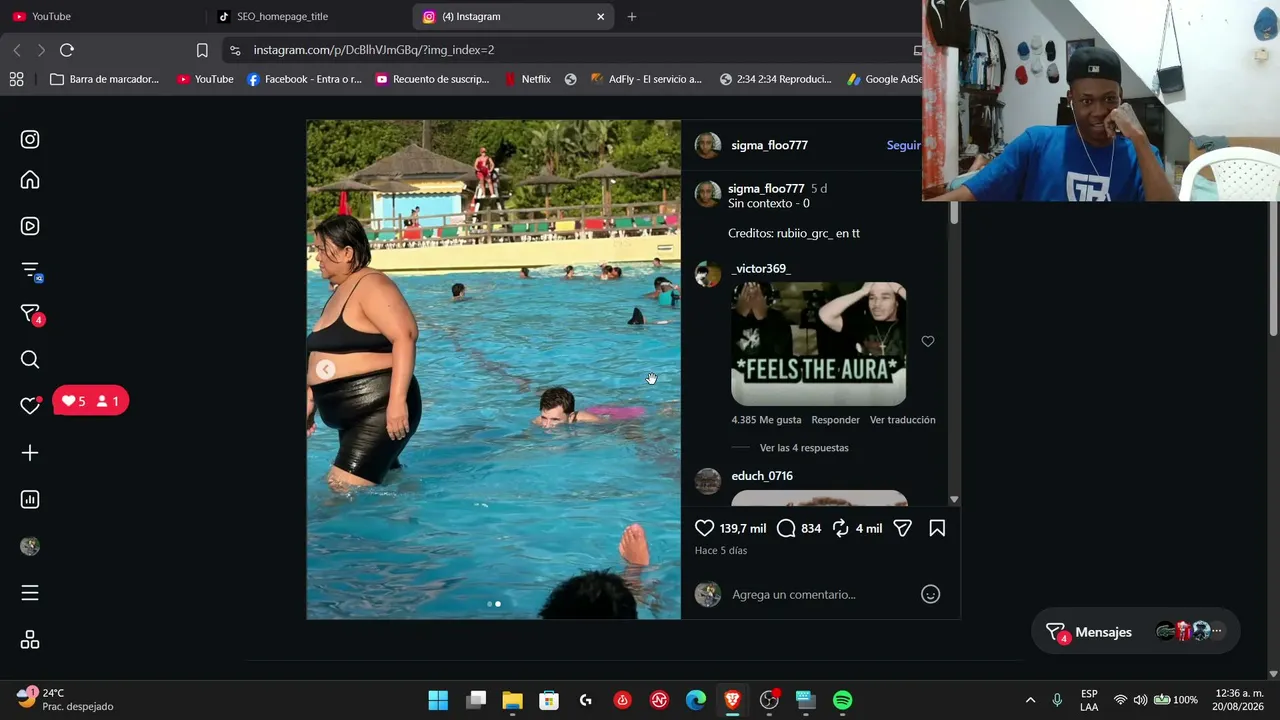
Task: Open the Facebook bookmark
Action: tap(304, 79)
